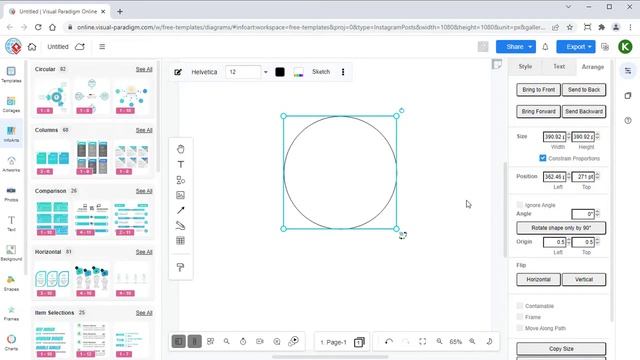Open the more options kebab menu
Image resolution: width=640 pixels, height=360 pixels.
tap(343, 72)
